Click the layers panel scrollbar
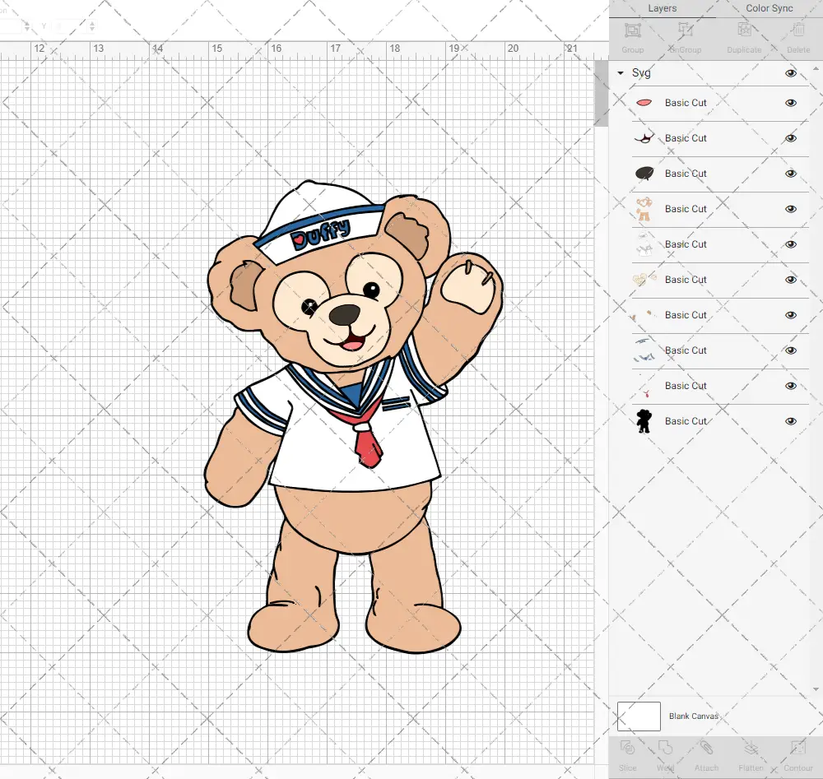Screen dimensions: 823x779 click(817, 250)
